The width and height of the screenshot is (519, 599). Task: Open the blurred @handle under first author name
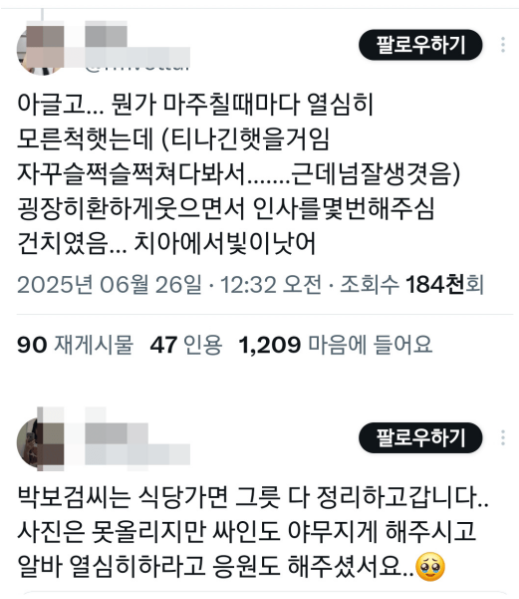pyautogui.click(x=137, y=60)
